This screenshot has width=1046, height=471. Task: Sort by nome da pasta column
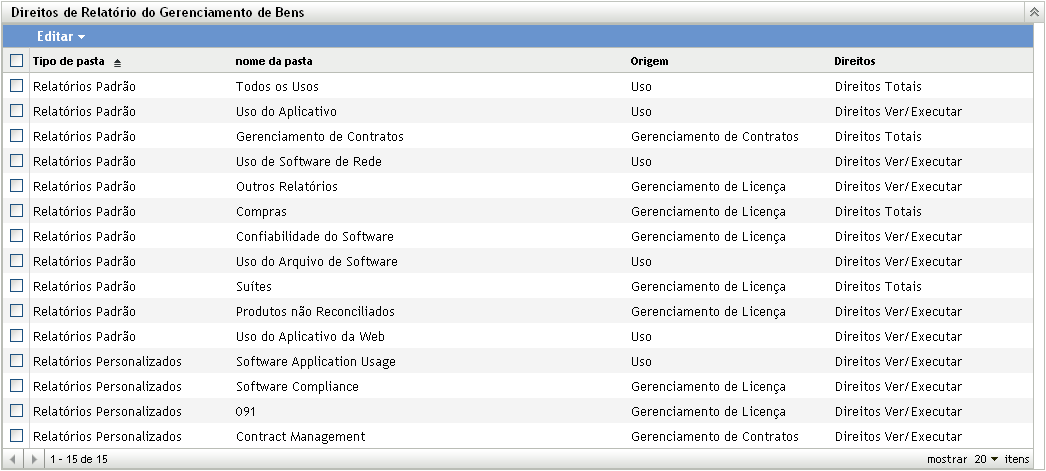[x=273, y=61]
